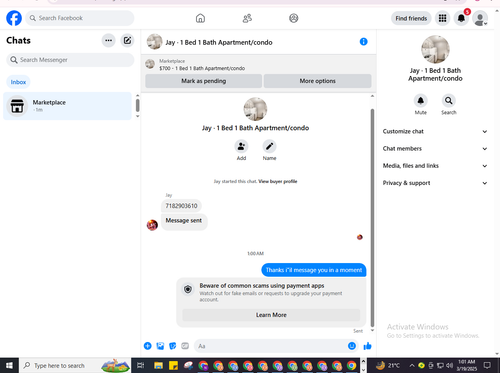
Task: Expand Privacy & support section
Action: click(x=435, y=183)
